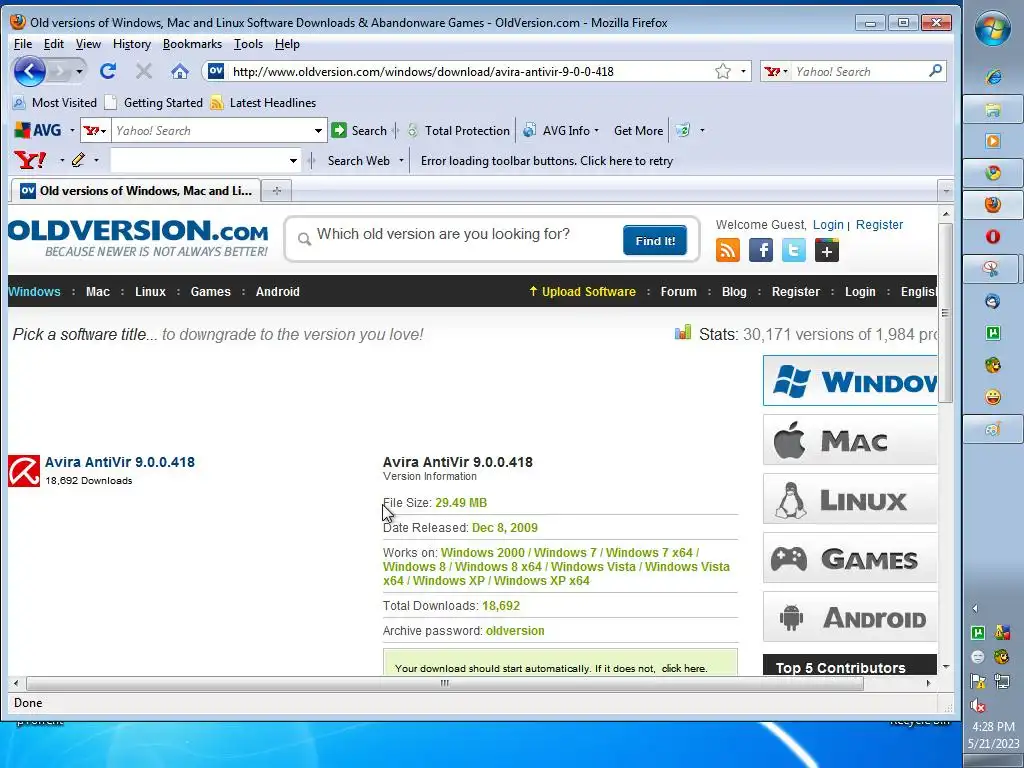1024x768 pixels.
Task: Open the Paint icon in the taskbar
Action: [x=993, y=429]
